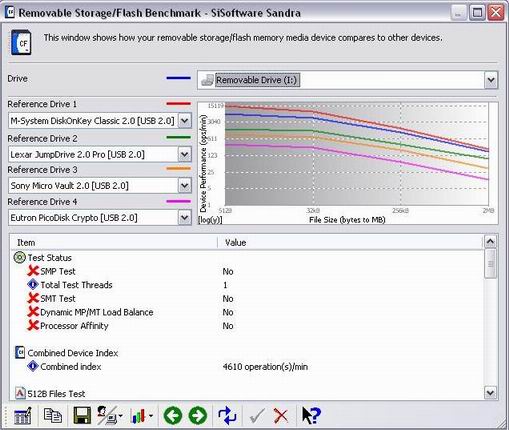The height and width of the screenshot is (430, 509).
Task: Open dropdown arrow beside bar chart icon
Action: [x=151, y=416]
